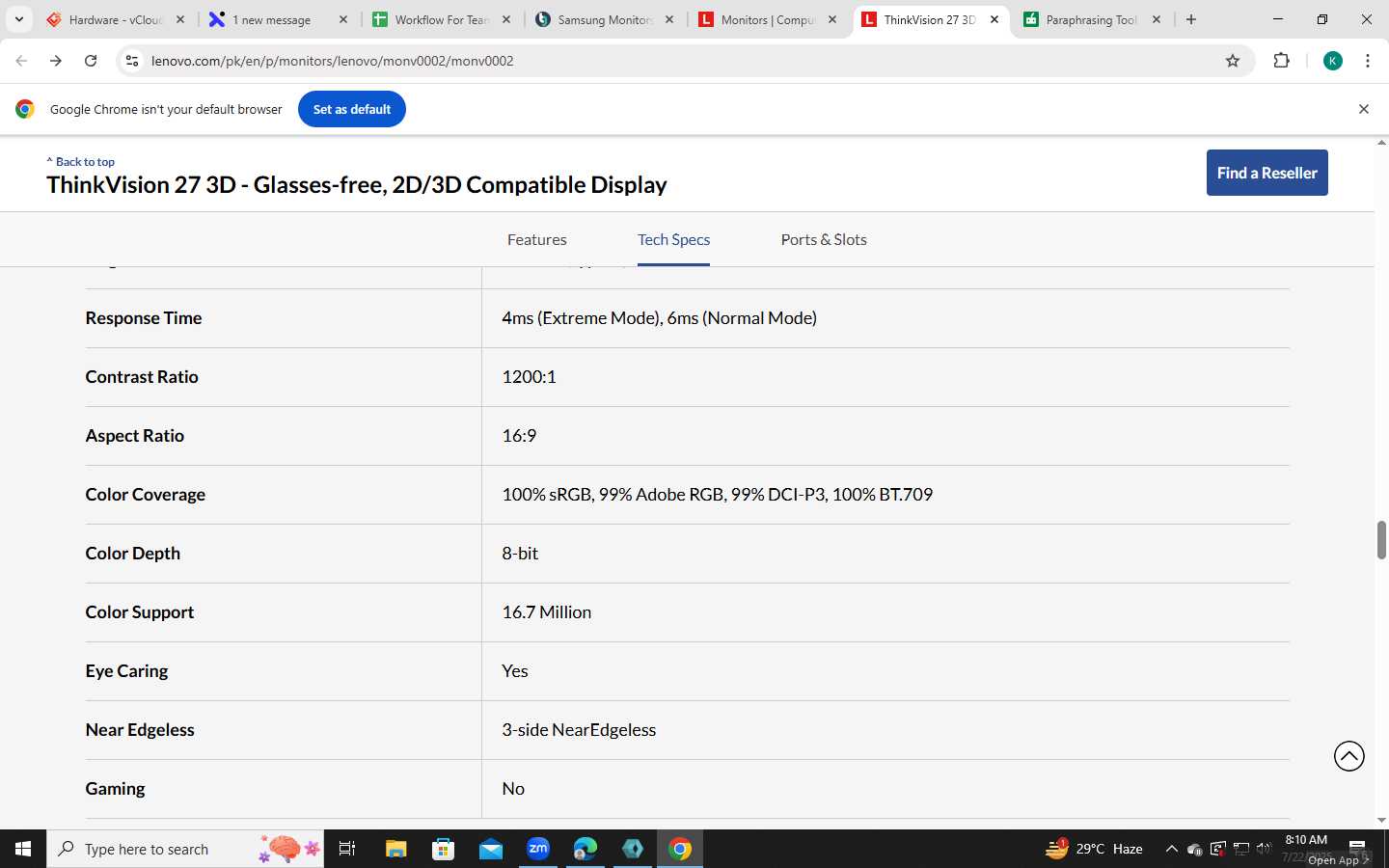The width and height of the screenshot is (1389, 868).
Task: Click the 8-bit color depth value
Action: pos(520,554)
